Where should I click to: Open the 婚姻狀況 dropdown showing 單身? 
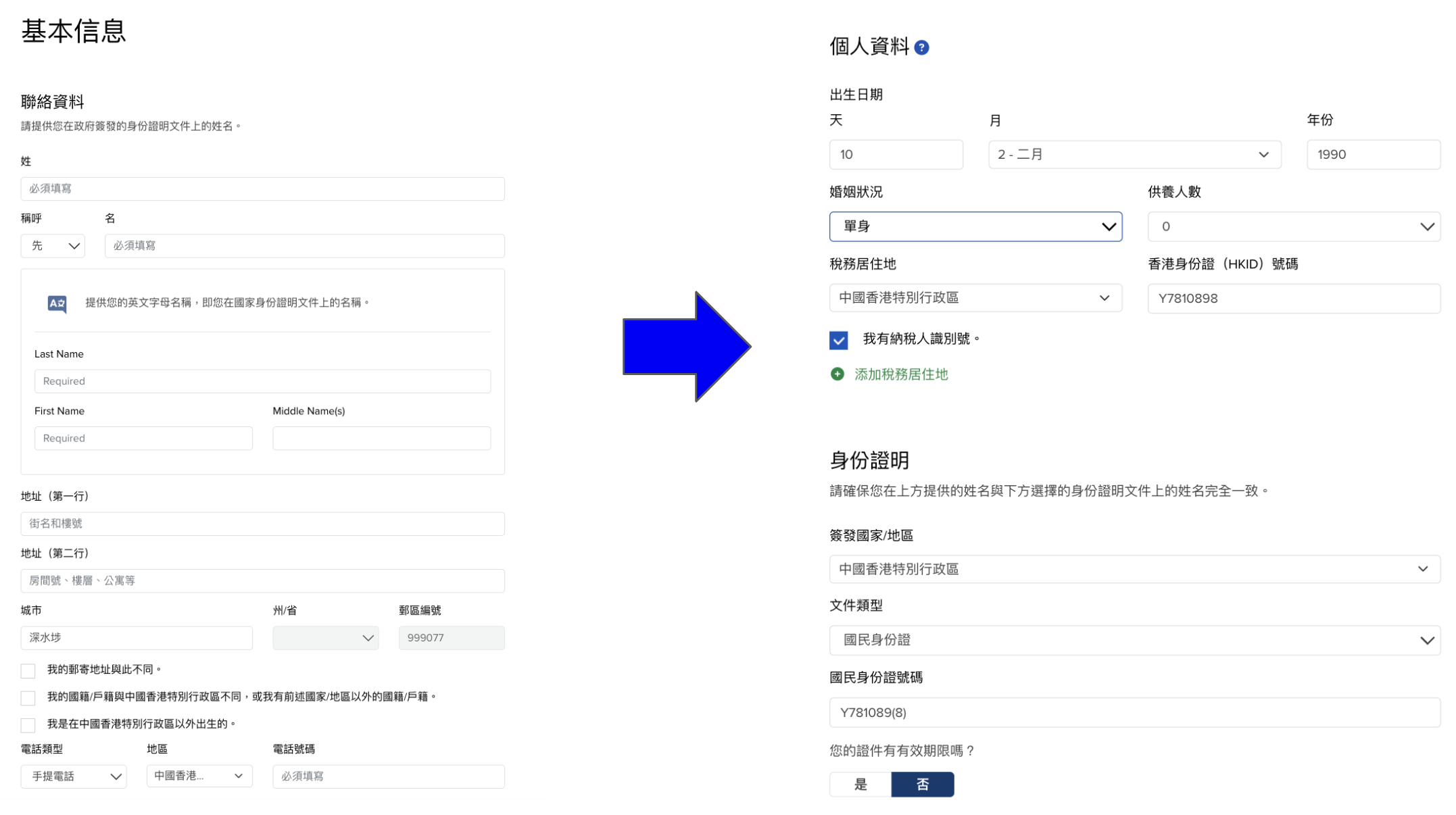tap(975, 226)
